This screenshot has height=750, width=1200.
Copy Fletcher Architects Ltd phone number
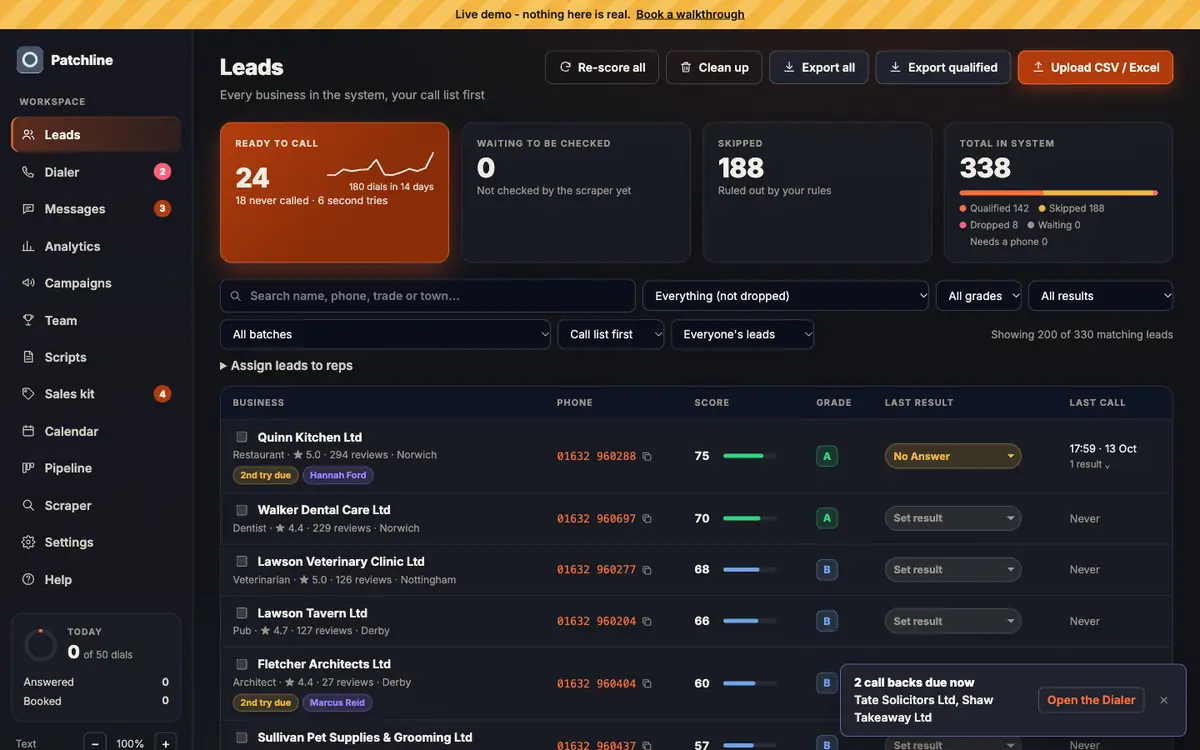tap(647, 684)
